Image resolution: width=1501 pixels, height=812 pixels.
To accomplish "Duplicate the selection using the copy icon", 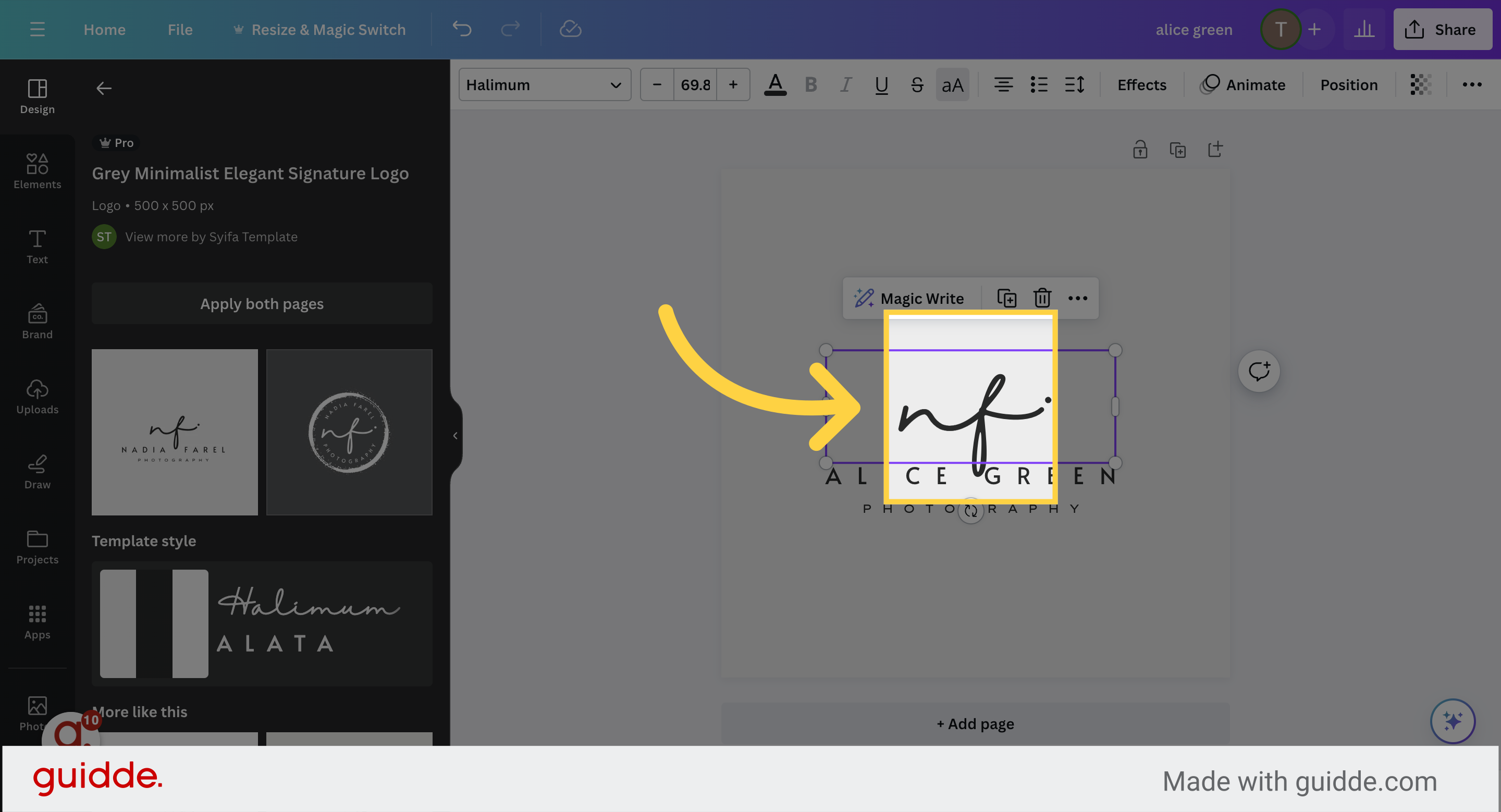I will coord(1007,298).
